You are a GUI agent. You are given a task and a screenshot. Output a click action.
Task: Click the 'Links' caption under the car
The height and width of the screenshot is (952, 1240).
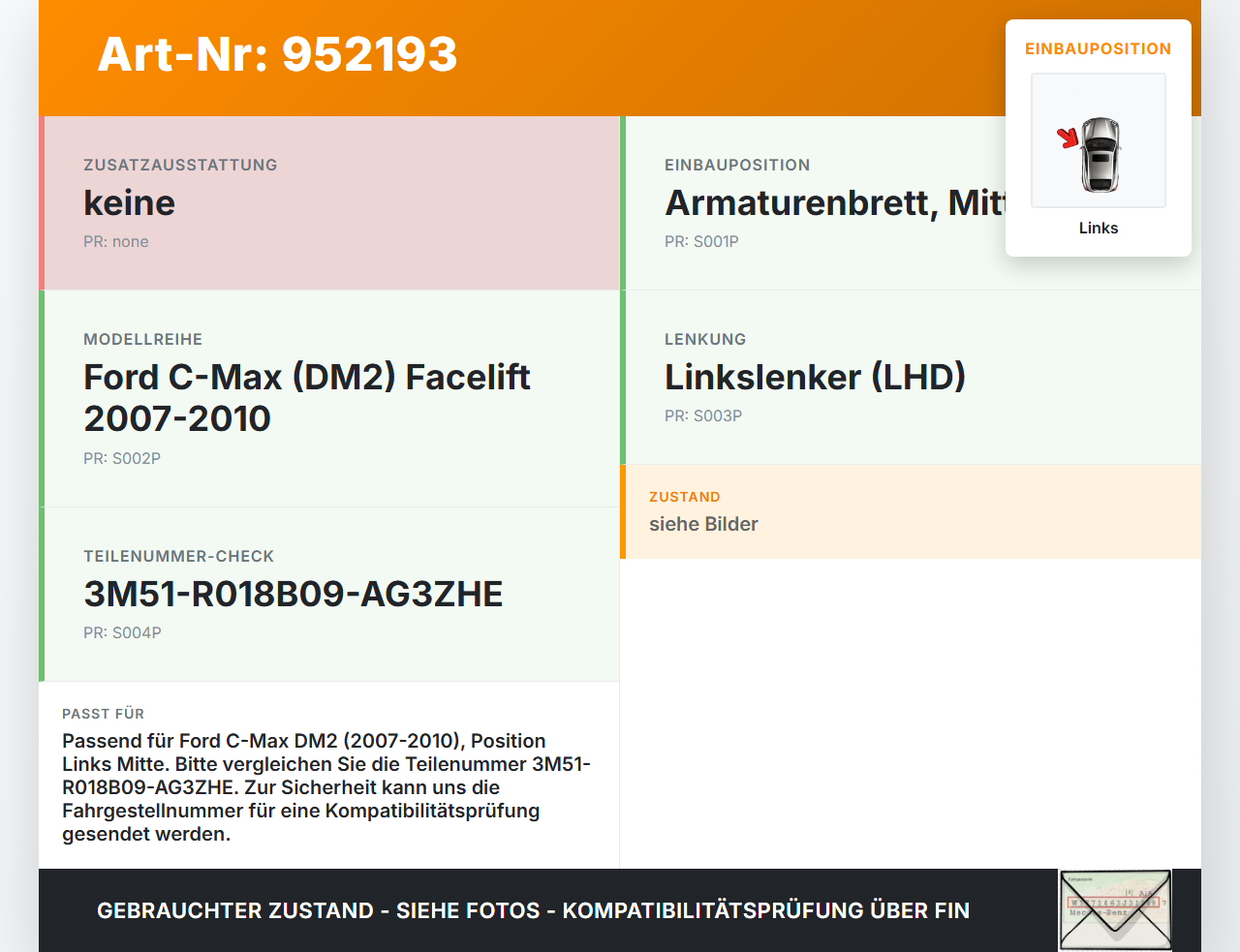pos(1099,228)
